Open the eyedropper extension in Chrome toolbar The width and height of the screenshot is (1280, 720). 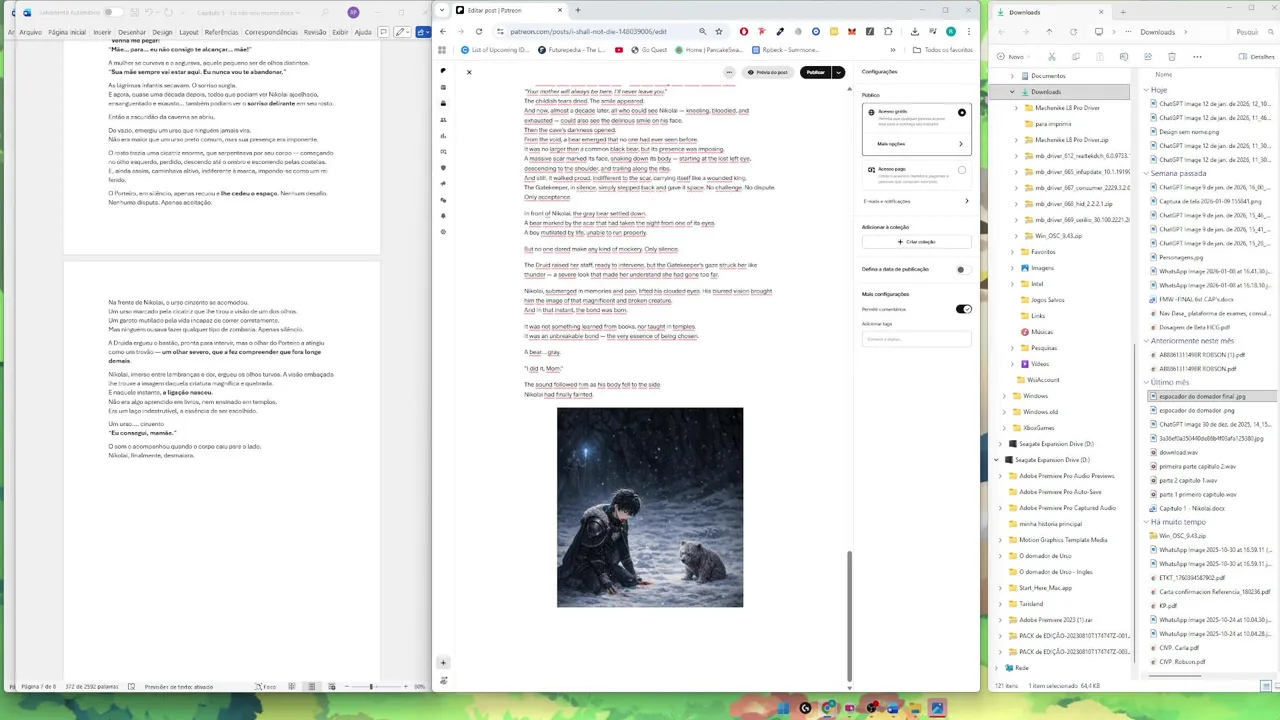pyautogui.click(x=780, y=31)
